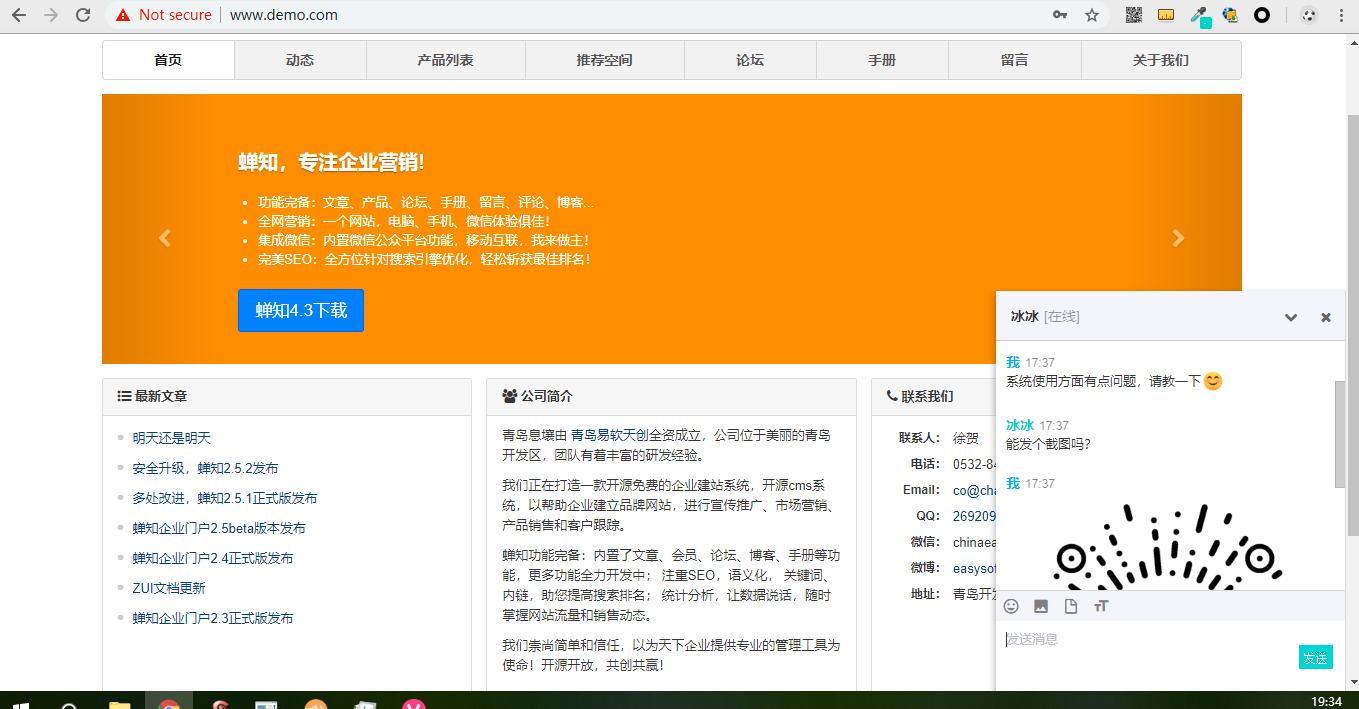
Task: Open the emoji picker in chat
Action: pyautogui.click(x=1011, y=606)
